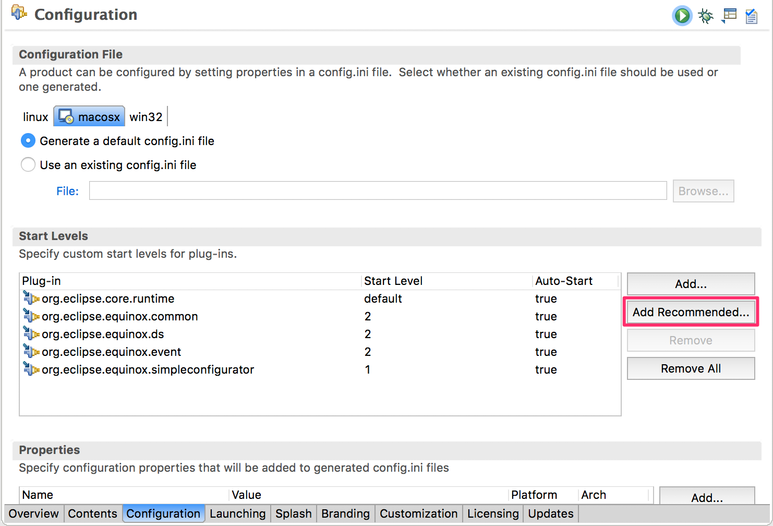Select org.eclipse.equinox.simpleconfigurator plug-in icon
Viewport: 773px width, 526px height.
click(31, 369)
